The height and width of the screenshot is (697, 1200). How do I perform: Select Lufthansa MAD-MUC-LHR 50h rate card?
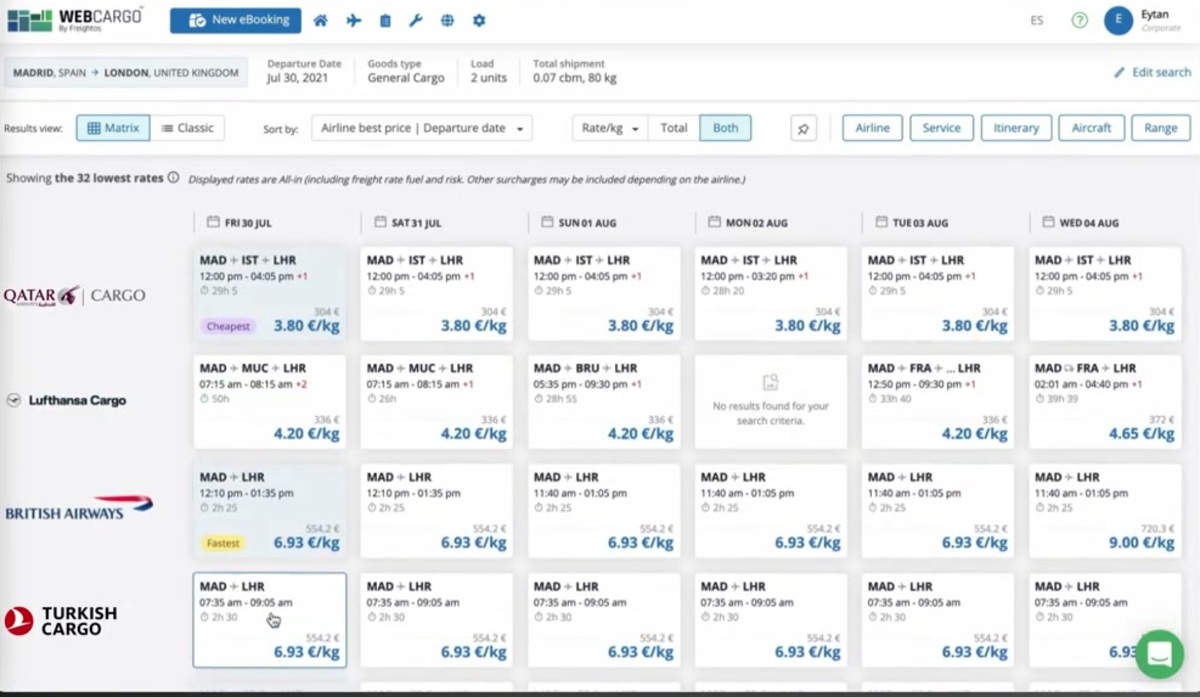(x=269, y=403)
